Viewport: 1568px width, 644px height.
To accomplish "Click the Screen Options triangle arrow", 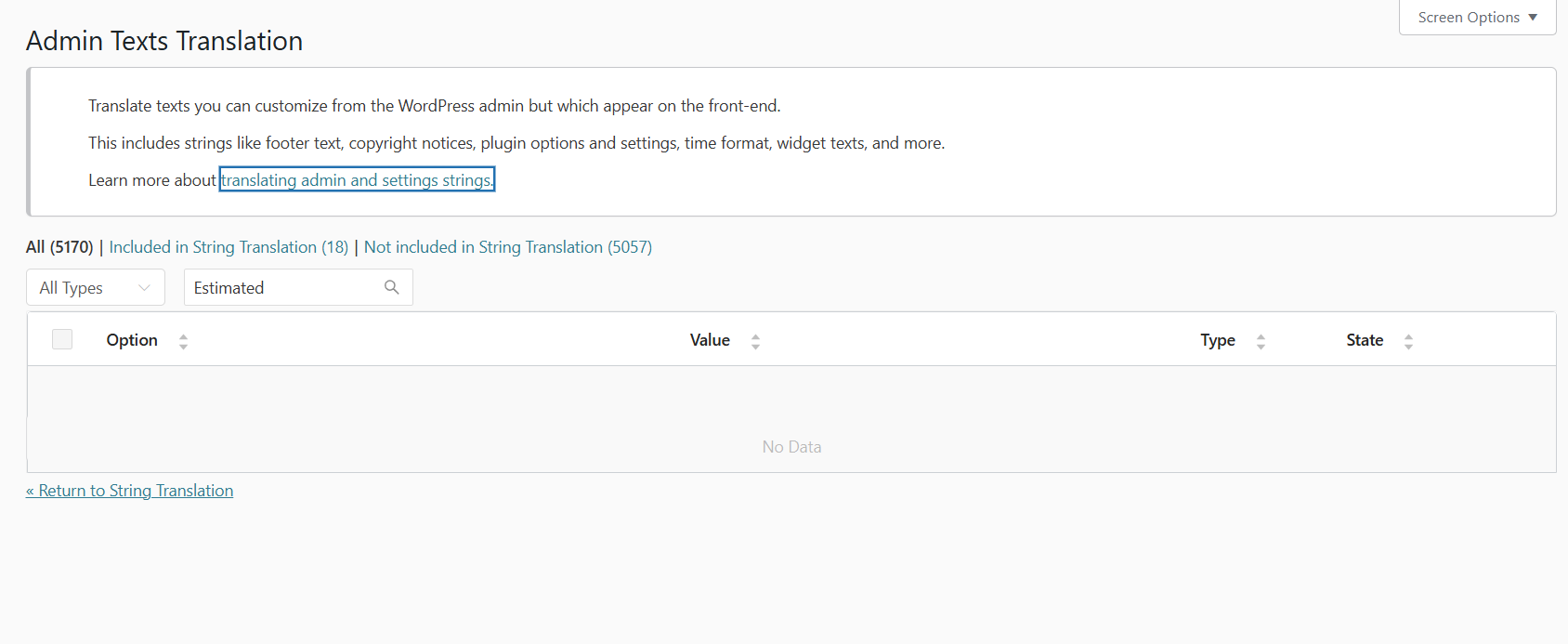I will (1533, 18).
